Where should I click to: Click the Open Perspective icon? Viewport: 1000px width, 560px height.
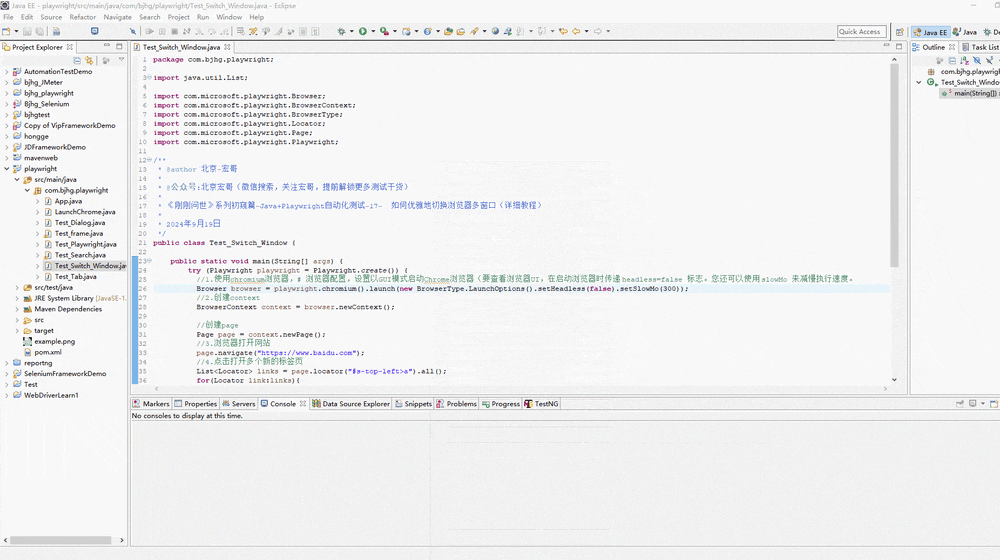coord(900,32)
